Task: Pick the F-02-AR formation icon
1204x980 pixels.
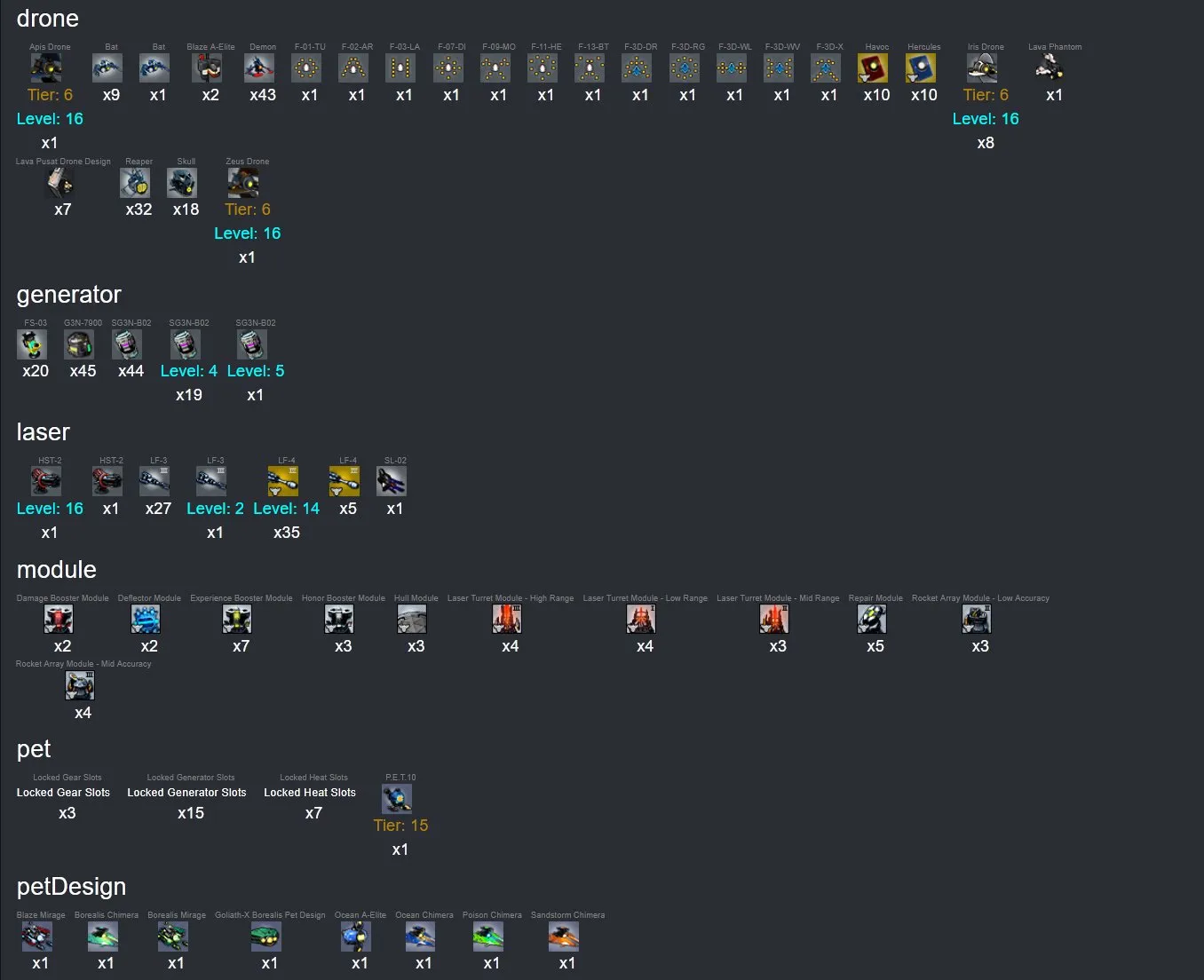Action: click(353, 68)
